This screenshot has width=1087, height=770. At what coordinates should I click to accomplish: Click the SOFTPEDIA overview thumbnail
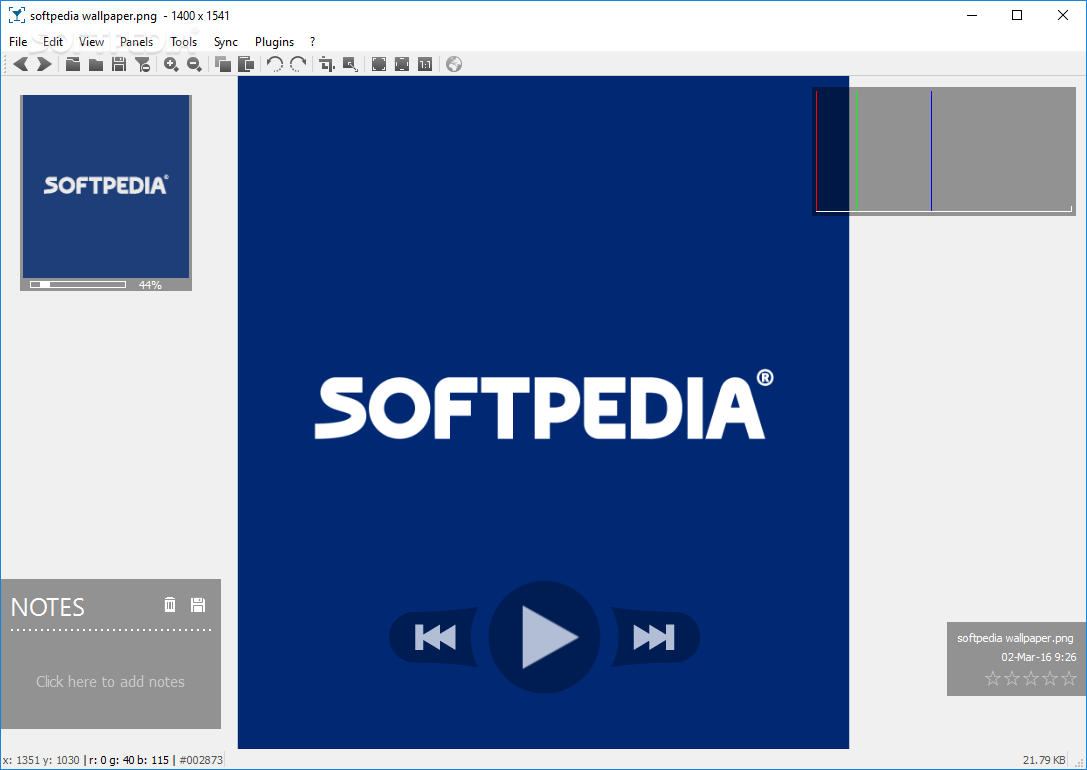pos(105,186)
